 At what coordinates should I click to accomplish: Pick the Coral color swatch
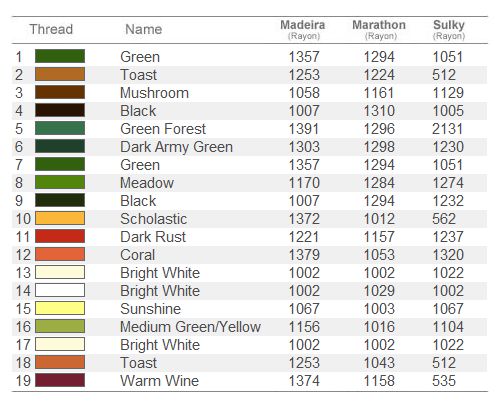pos(60,254)
